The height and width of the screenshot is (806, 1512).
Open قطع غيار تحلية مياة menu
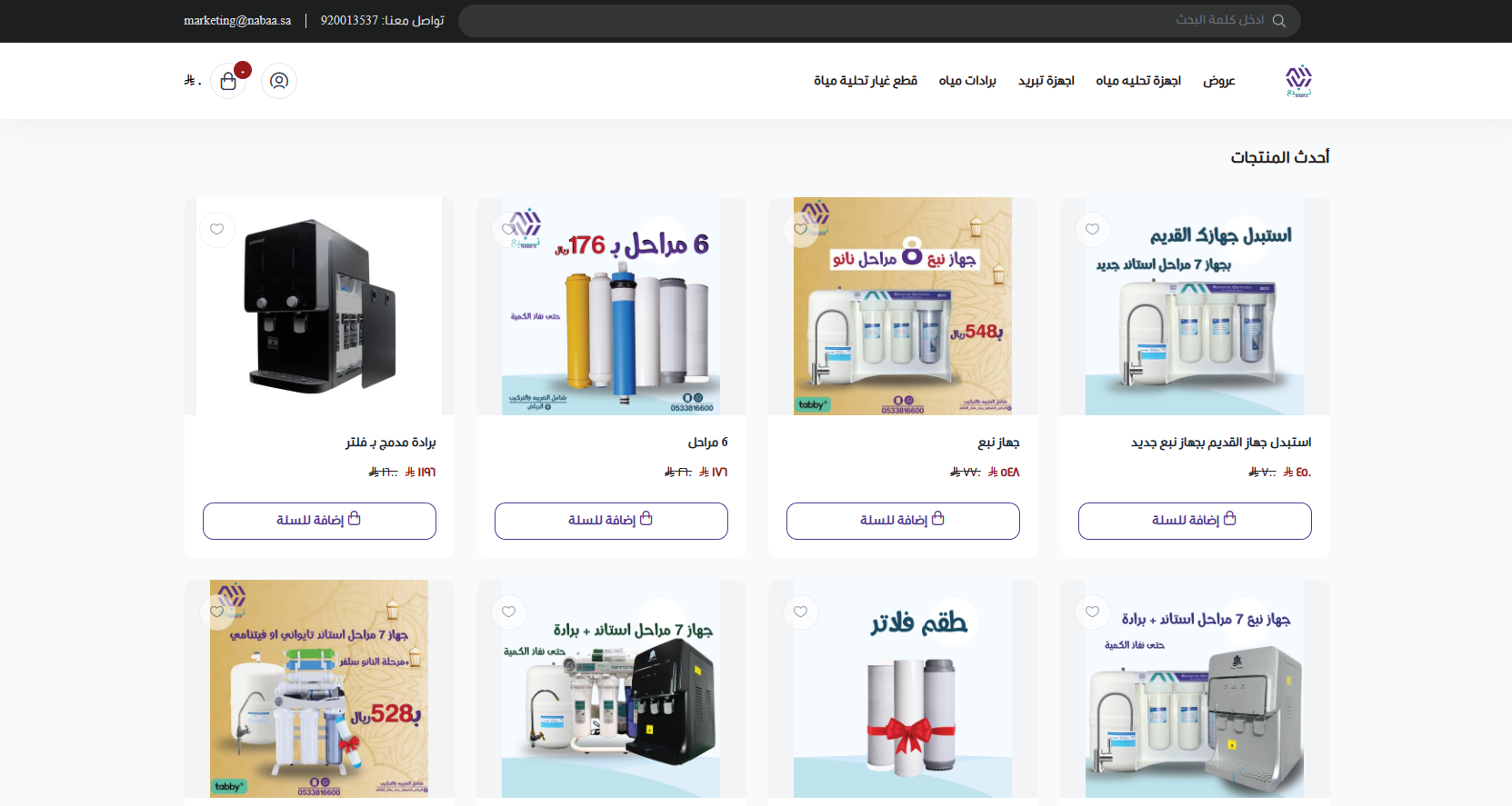coord(866,81)
